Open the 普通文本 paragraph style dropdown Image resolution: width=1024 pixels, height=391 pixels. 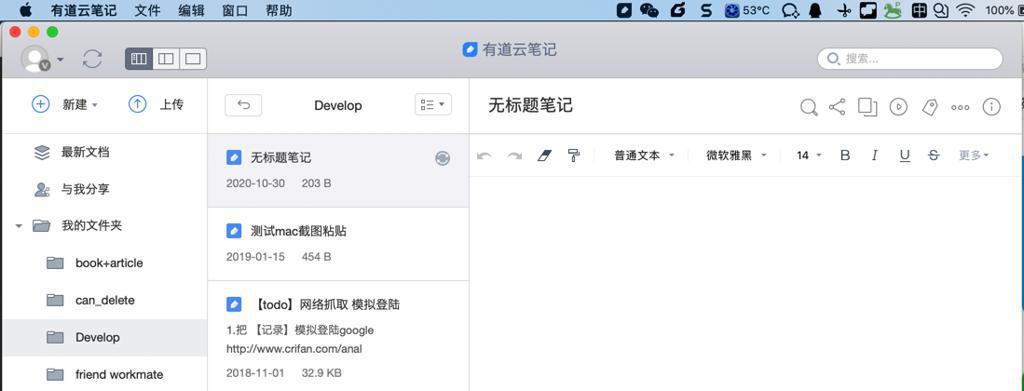coord(644,155)
